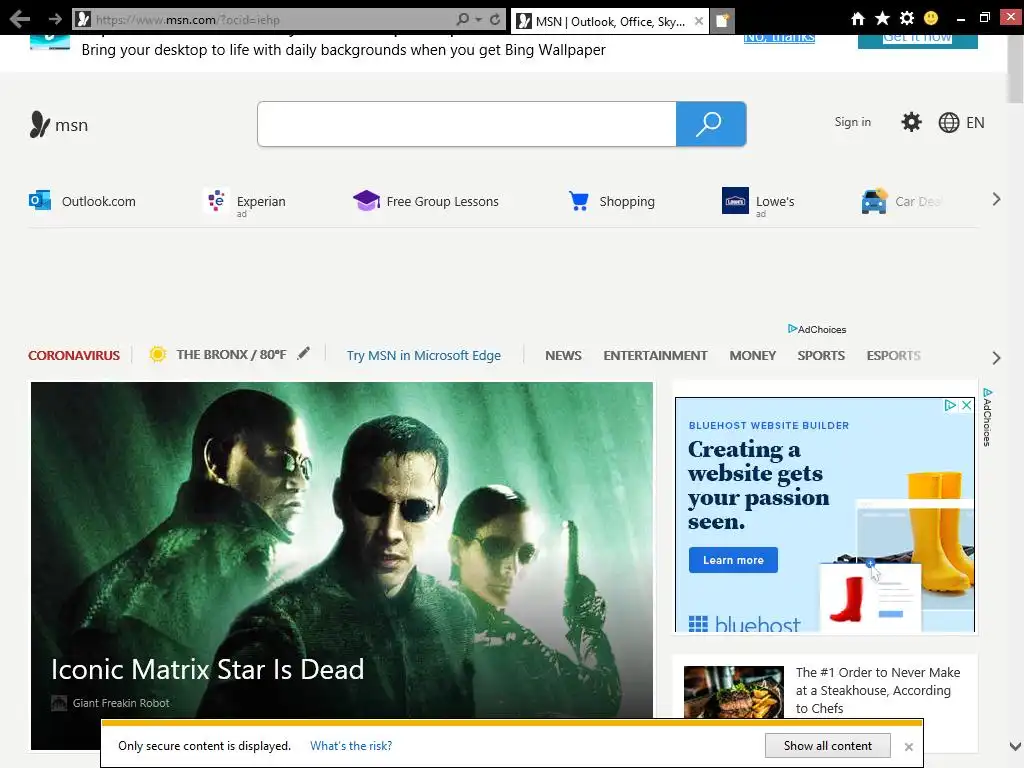Viewport: 1024px width, 768px height.
Task: Click Try MSN in Microsoft Edge link
Action: [424, 355]
